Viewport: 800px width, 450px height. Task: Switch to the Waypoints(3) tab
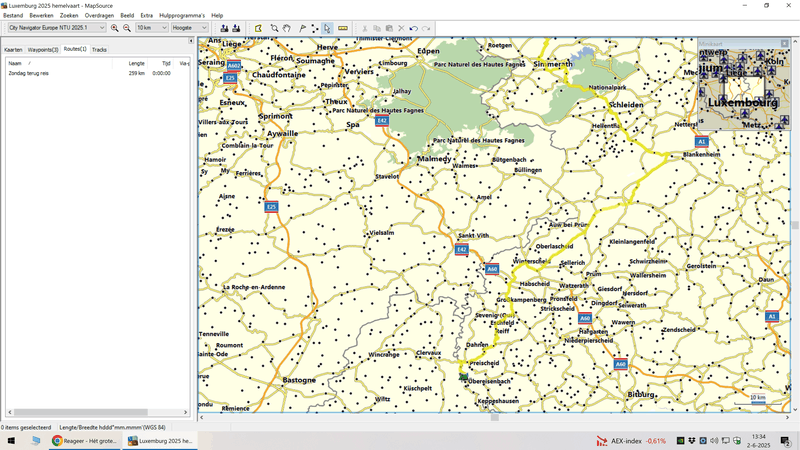(x=43, y=49)
